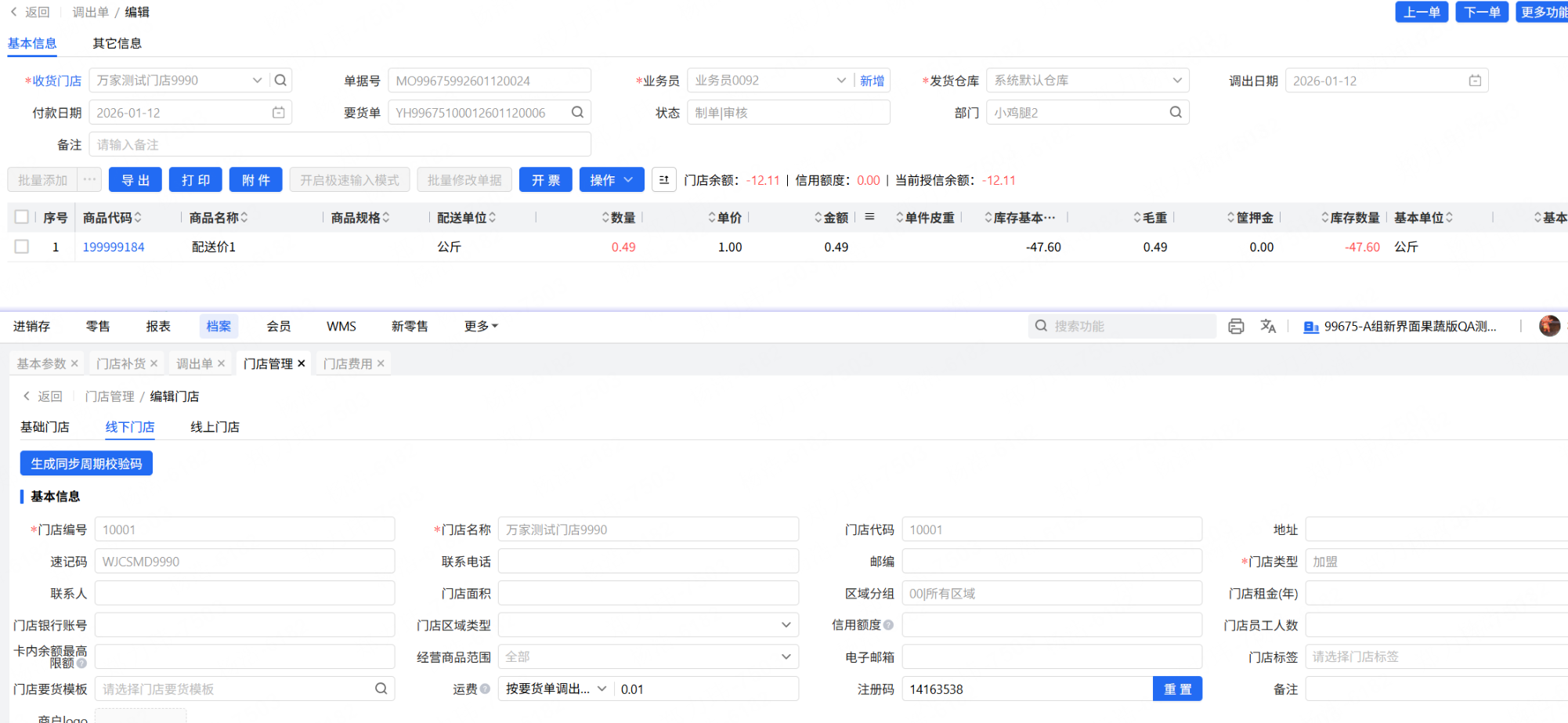Viewport: 1568px width, 723px height.
Task: Open the column settings icon beside 操作
Action: pos(663,180)
